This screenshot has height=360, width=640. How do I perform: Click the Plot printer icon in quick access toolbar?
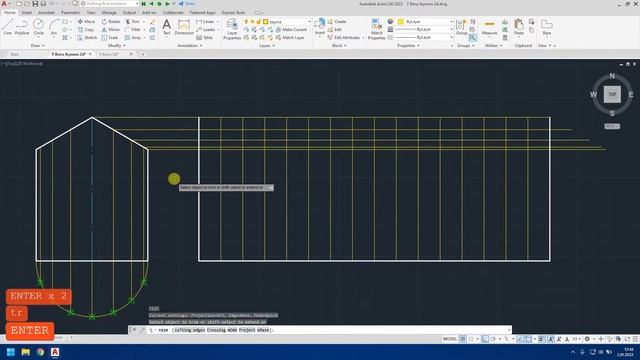click(43, 4)
